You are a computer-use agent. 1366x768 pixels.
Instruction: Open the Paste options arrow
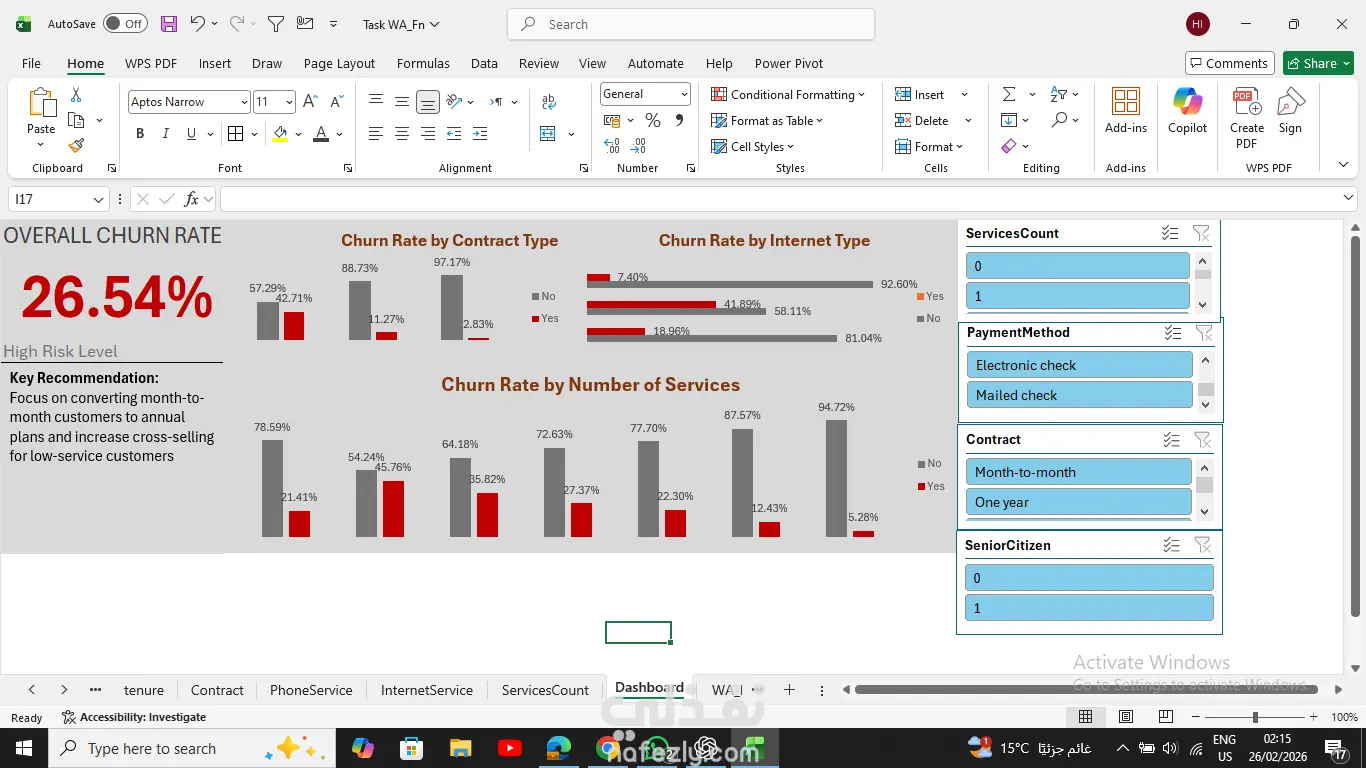click(x=41, y=146)
